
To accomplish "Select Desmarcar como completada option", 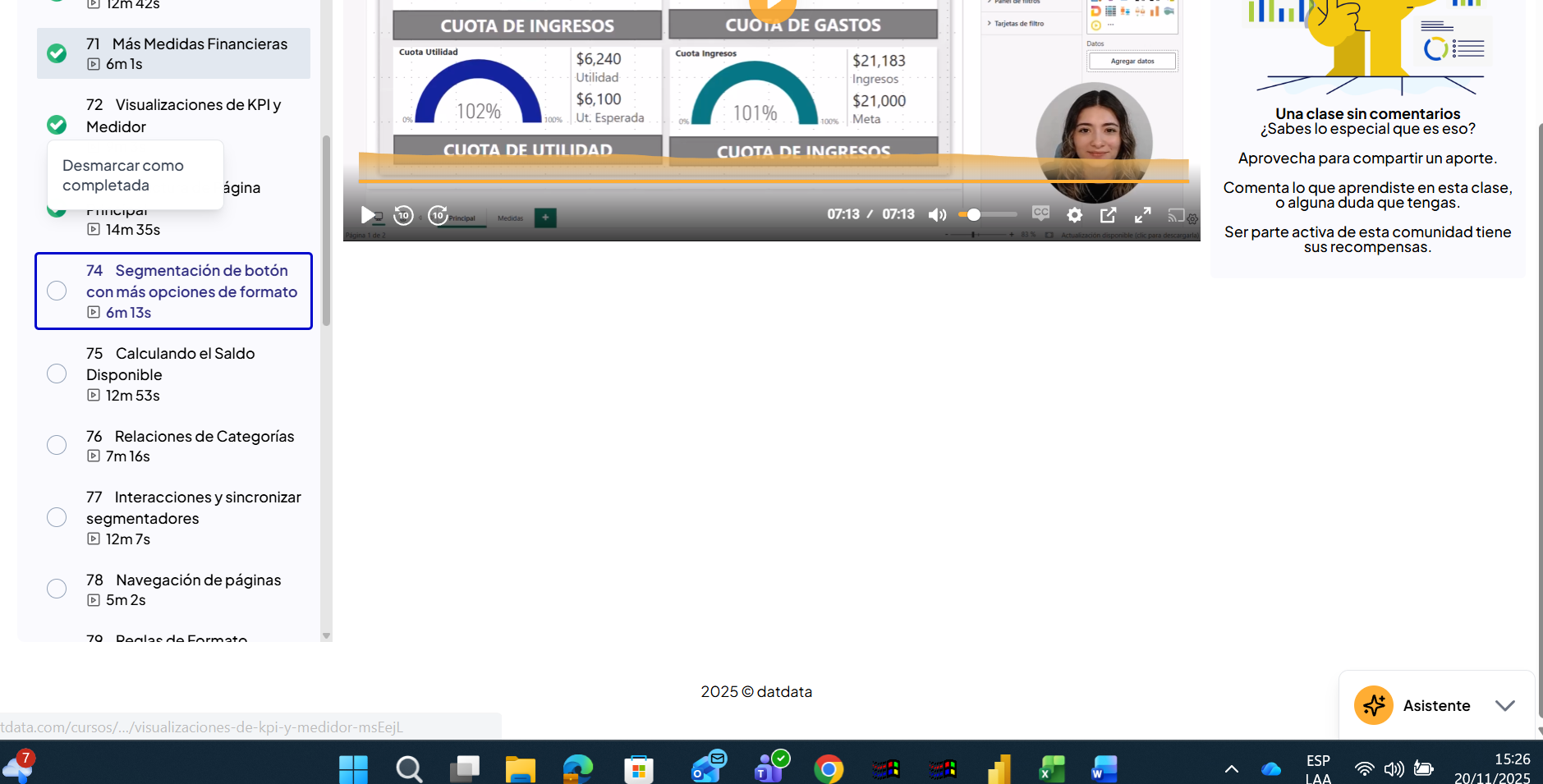I will (x=123, y=176).
